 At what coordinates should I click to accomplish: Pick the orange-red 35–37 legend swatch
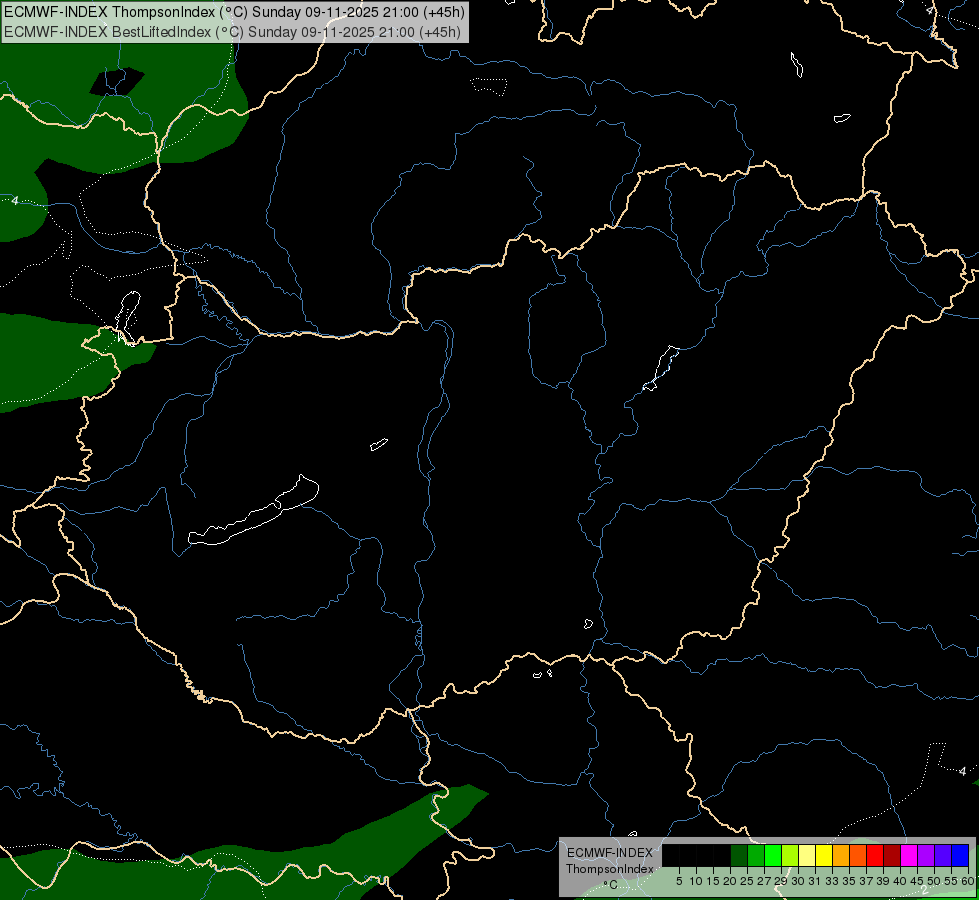858,855
